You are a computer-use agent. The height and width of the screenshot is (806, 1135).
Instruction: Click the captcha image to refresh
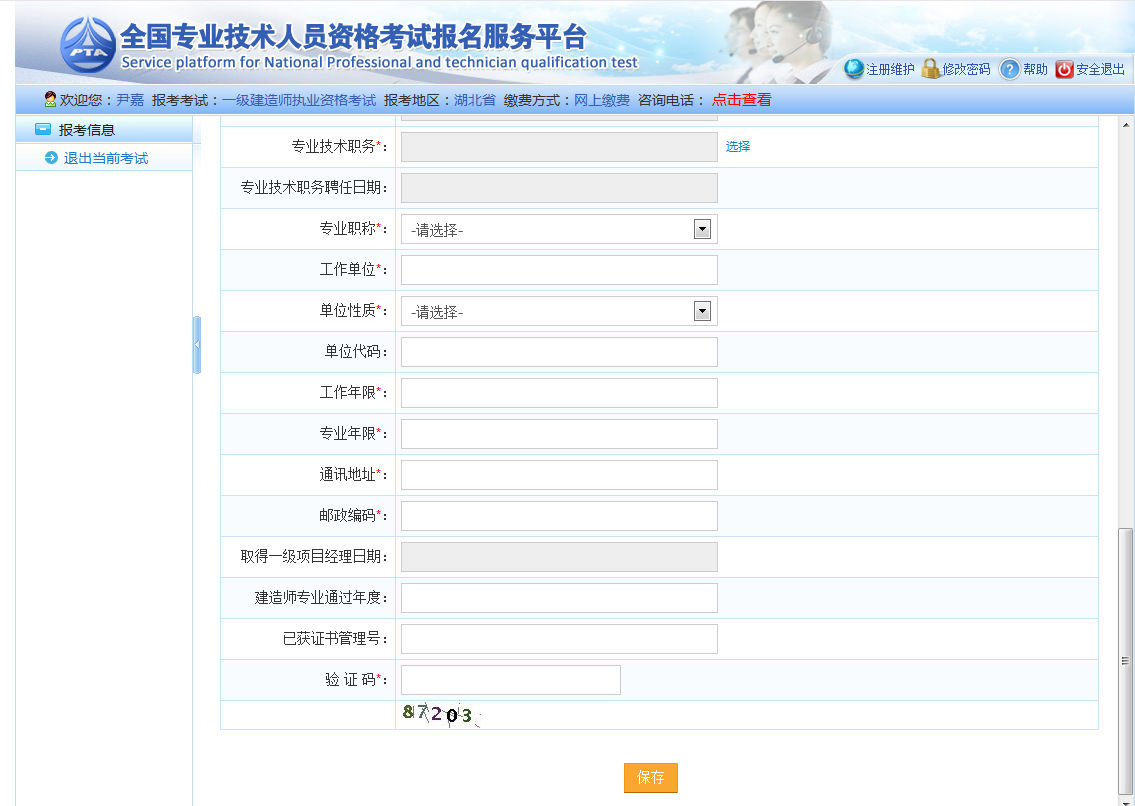pos(438,714)
